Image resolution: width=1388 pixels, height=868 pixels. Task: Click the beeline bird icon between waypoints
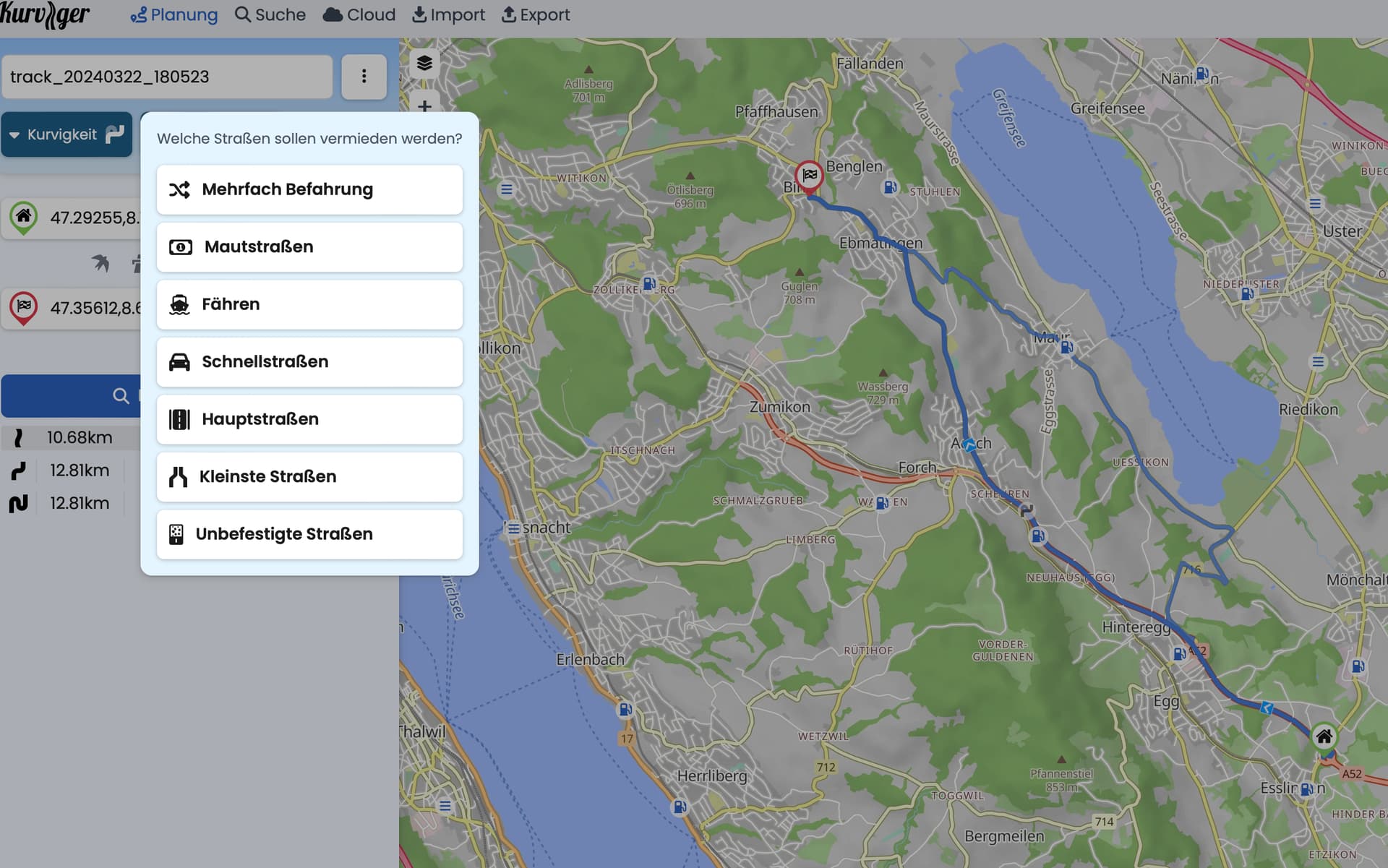tap(100, 263)
